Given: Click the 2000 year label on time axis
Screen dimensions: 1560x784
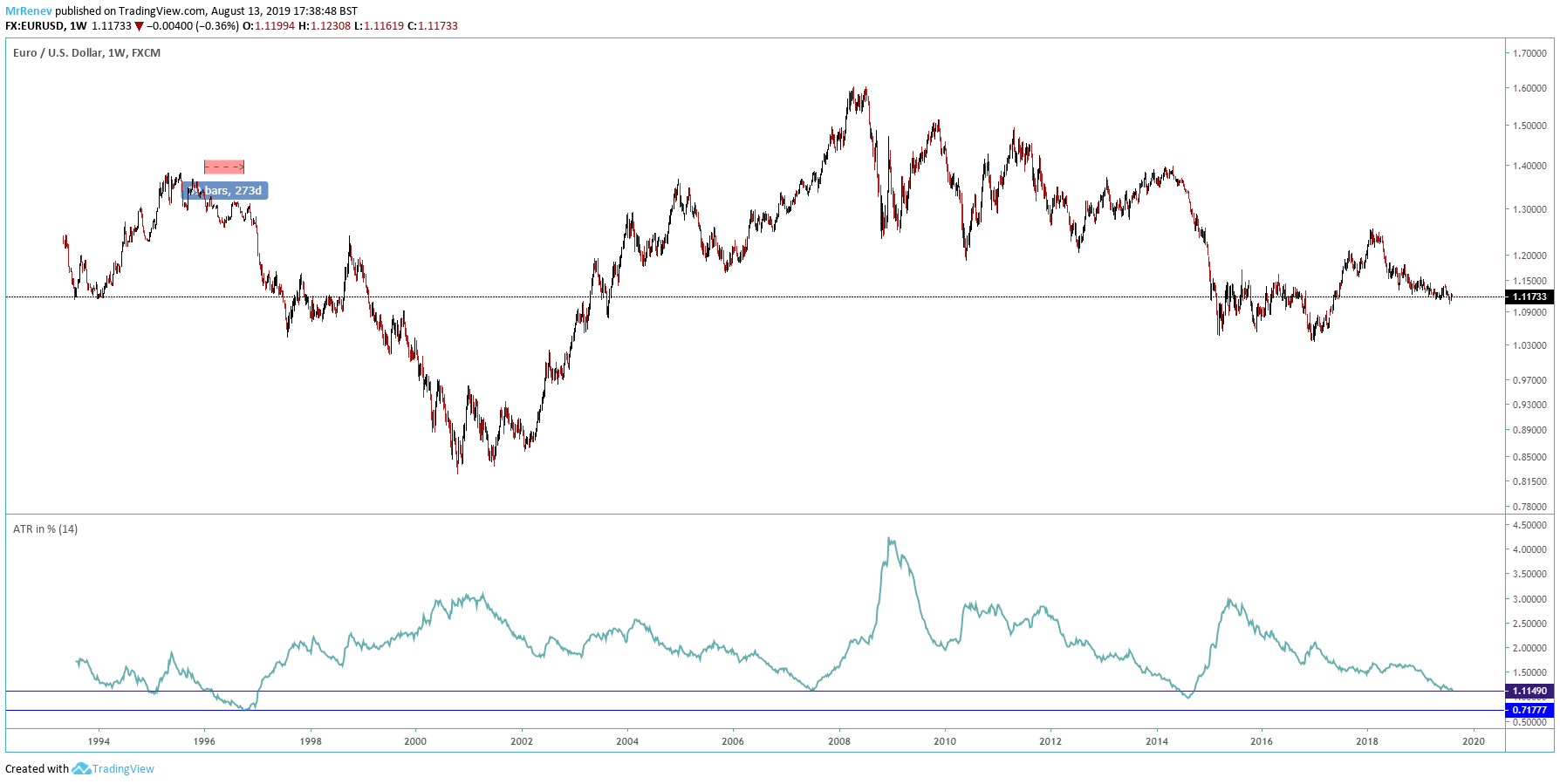Looking at the screenshot, I should [x=415, y=741].
